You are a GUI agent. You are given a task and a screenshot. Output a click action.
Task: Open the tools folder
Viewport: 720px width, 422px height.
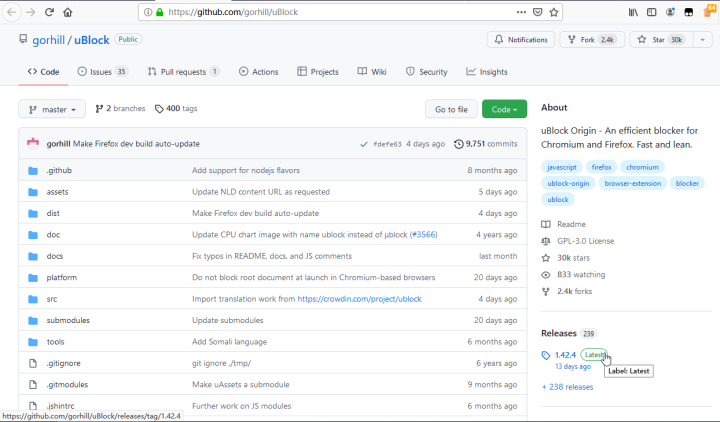(55, 342)
